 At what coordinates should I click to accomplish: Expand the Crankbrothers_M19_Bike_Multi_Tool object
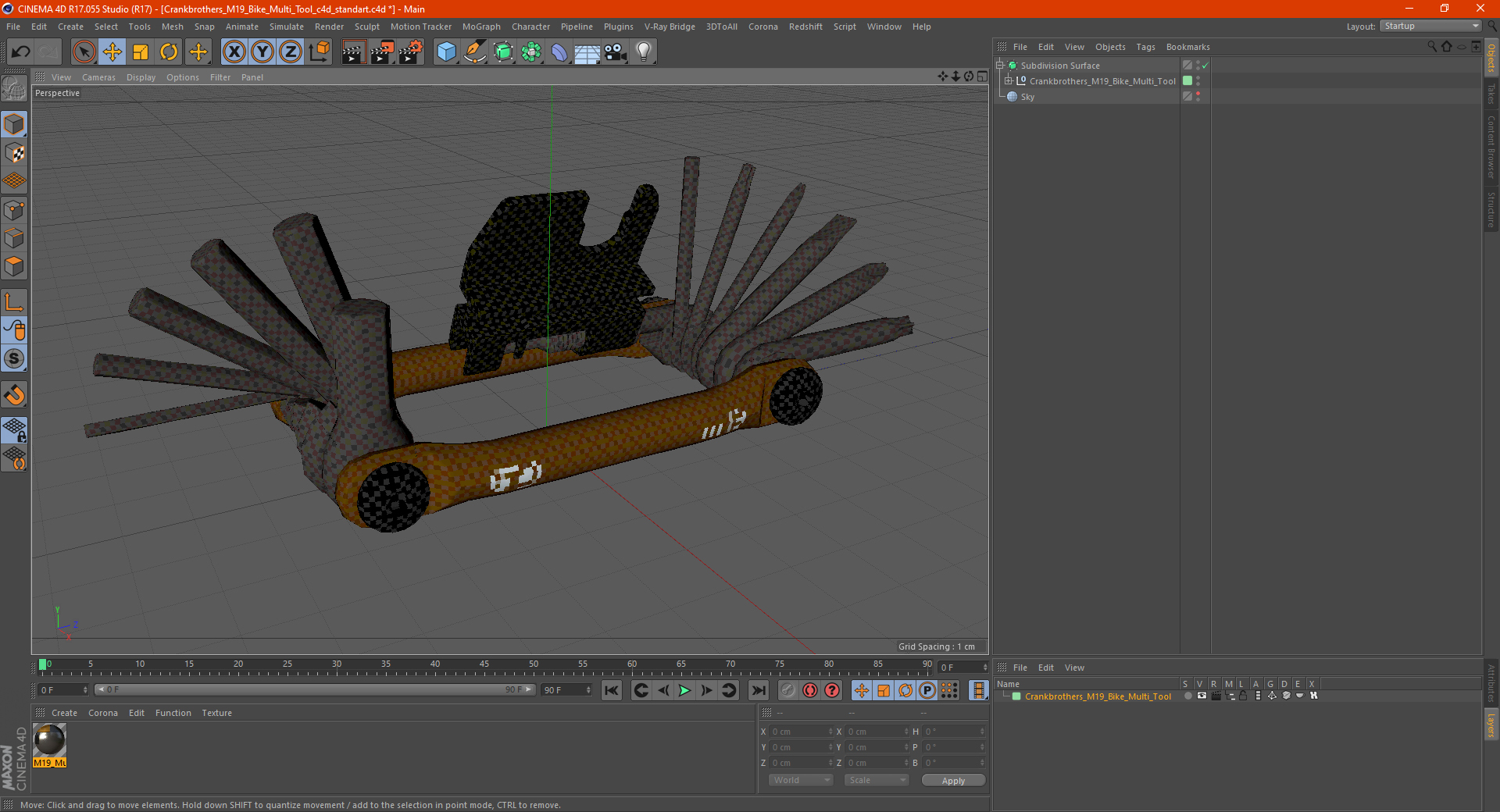tap(1009, 81)
